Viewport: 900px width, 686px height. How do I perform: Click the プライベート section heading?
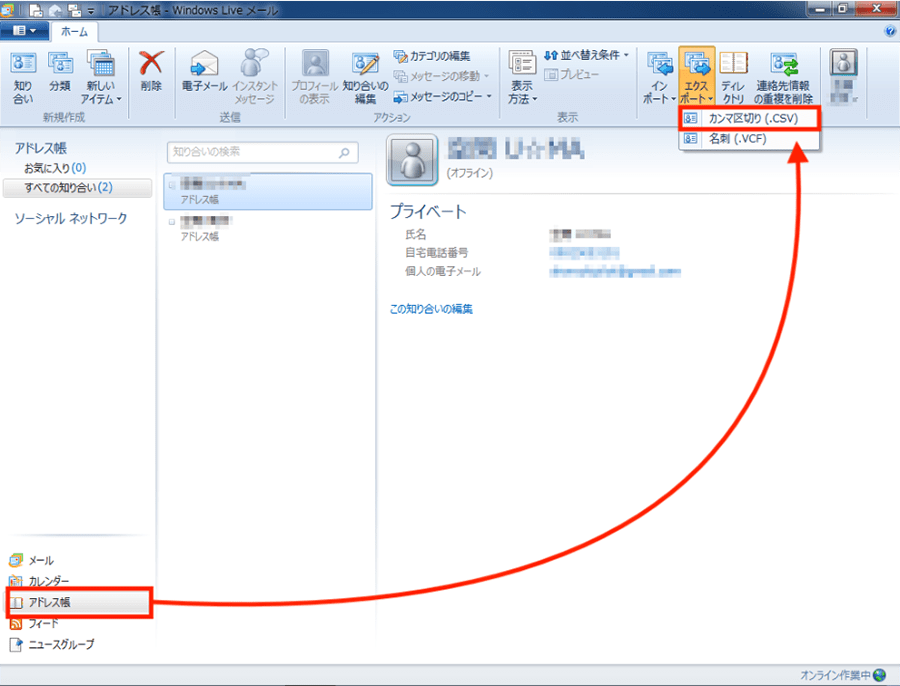coord(428,212)
